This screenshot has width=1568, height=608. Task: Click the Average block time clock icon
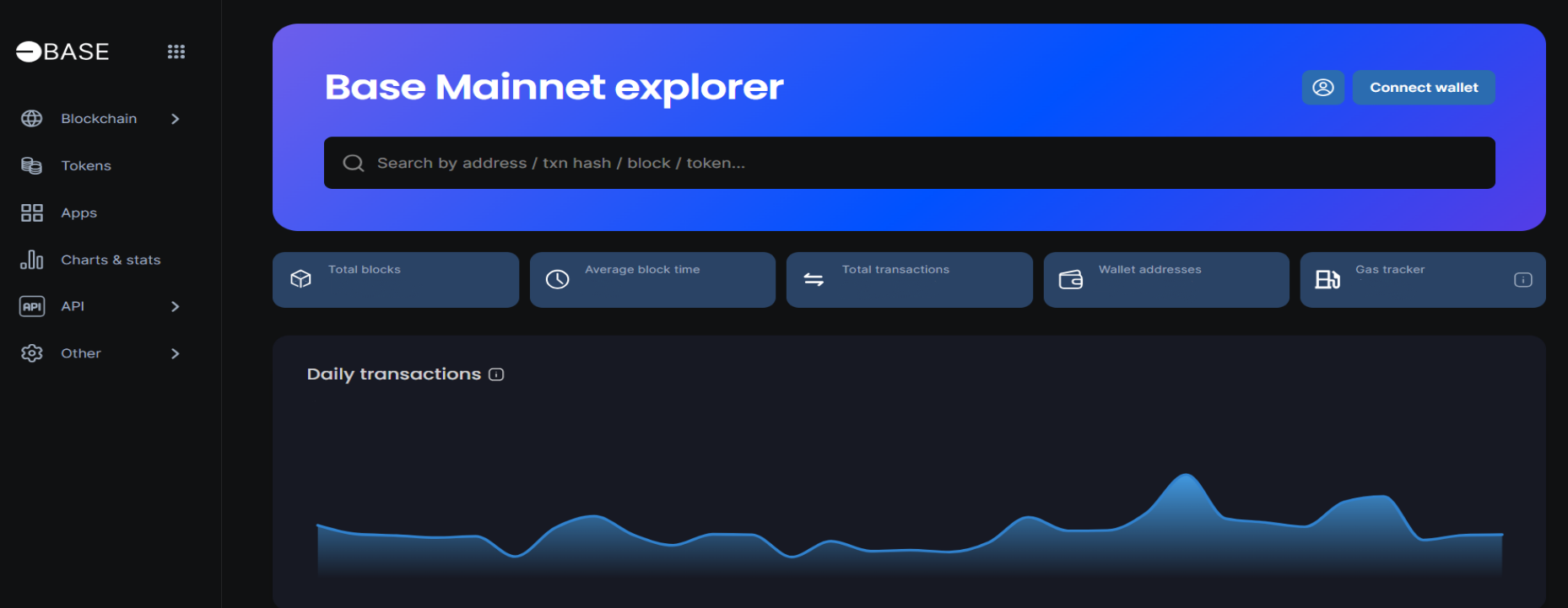click(x=558, y=279)
